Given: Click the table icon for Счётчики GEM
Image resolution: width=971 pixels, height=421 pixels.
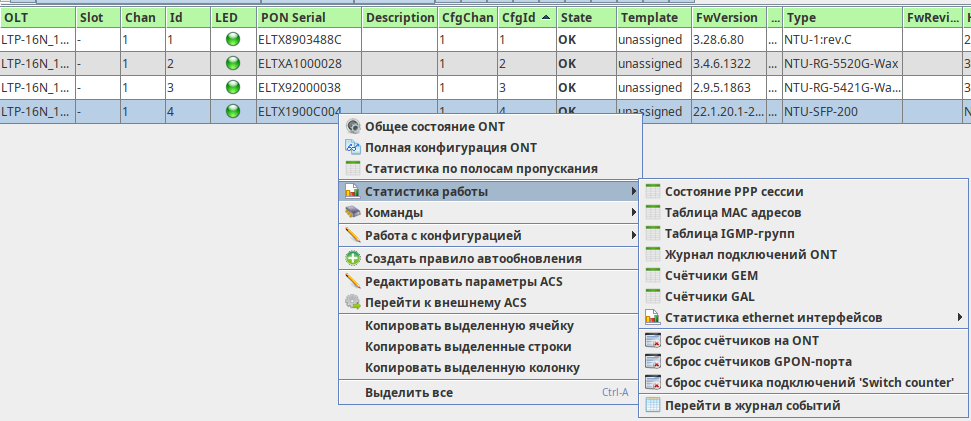Looking at the screenshot, I should coord(652,275).
